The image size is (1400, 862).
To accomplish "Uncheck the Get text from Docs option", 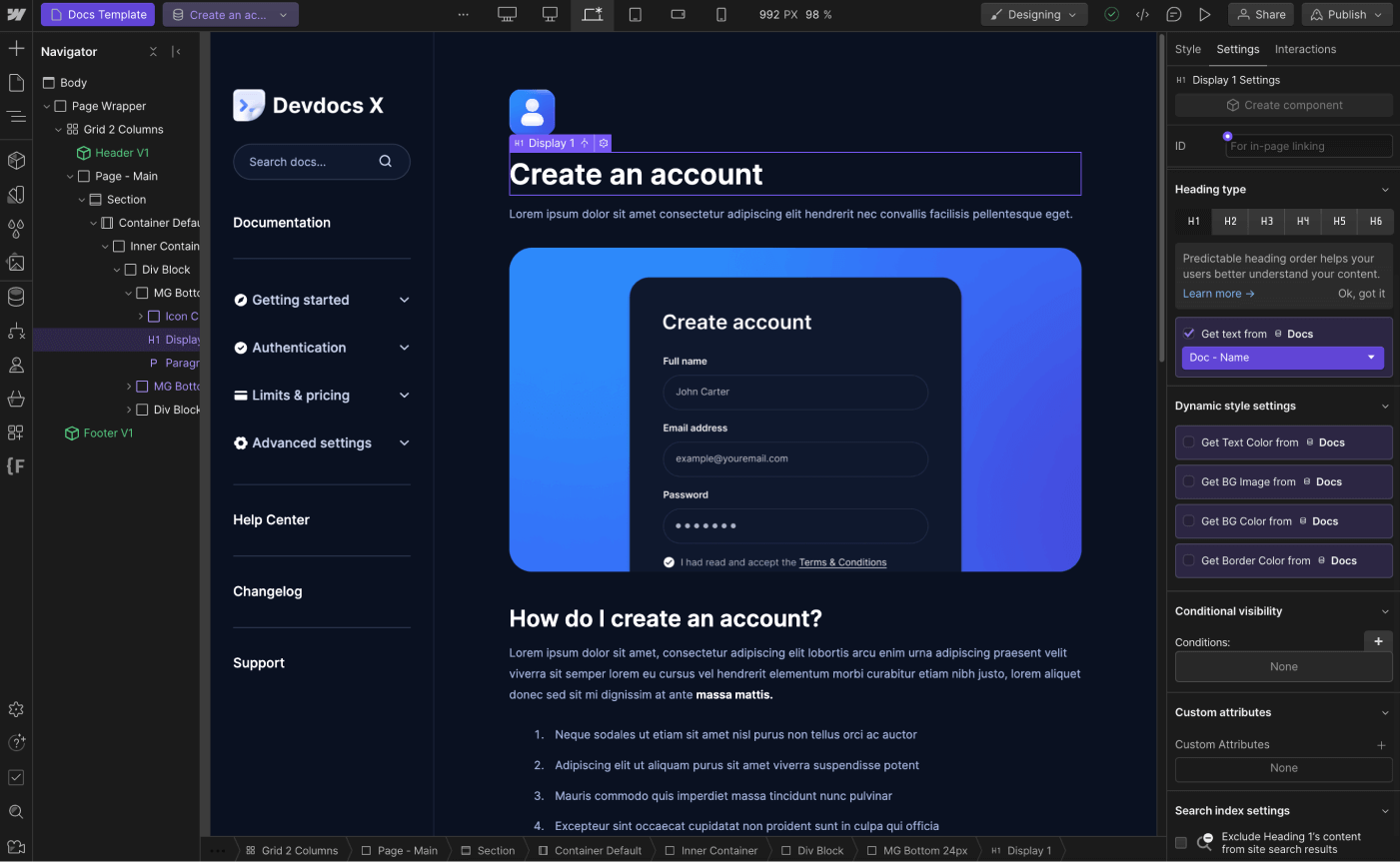I will click(x=1188, y=333).
